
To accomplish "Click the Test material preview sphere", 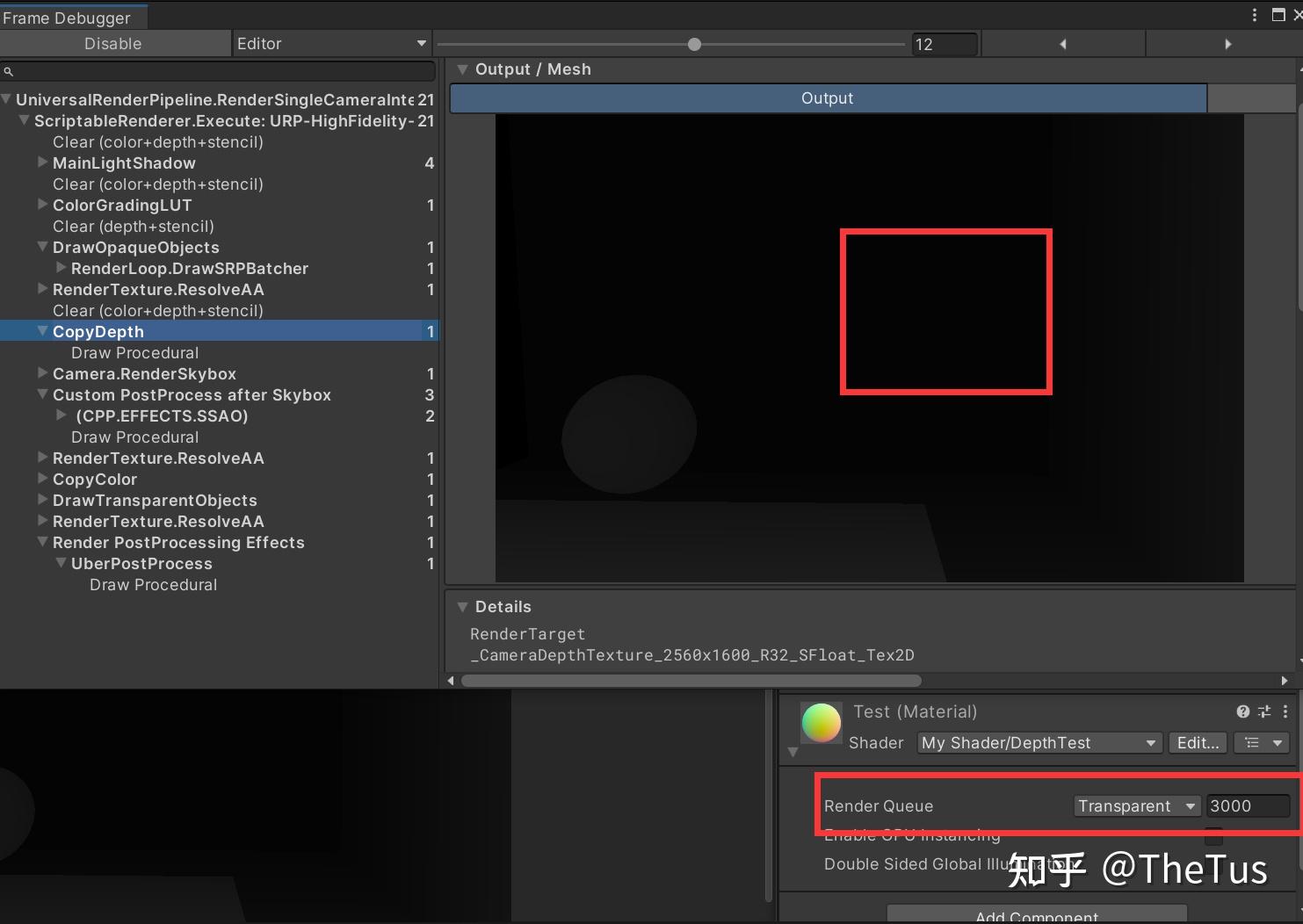I will click(x=822, y=723).
